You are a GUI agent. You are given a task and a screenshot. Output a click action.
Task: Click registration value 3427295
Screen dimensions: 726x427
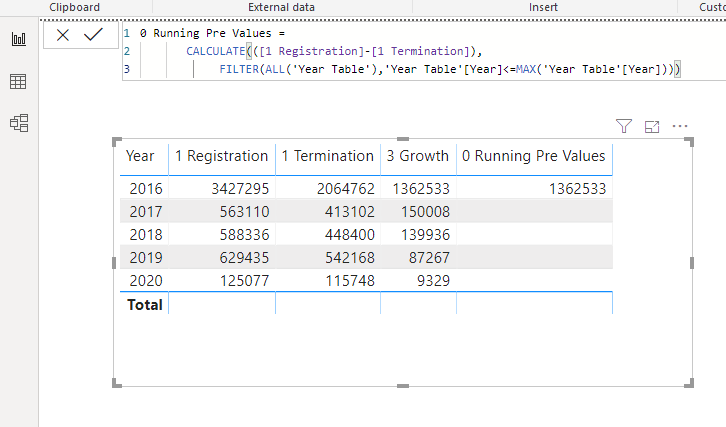240,188
